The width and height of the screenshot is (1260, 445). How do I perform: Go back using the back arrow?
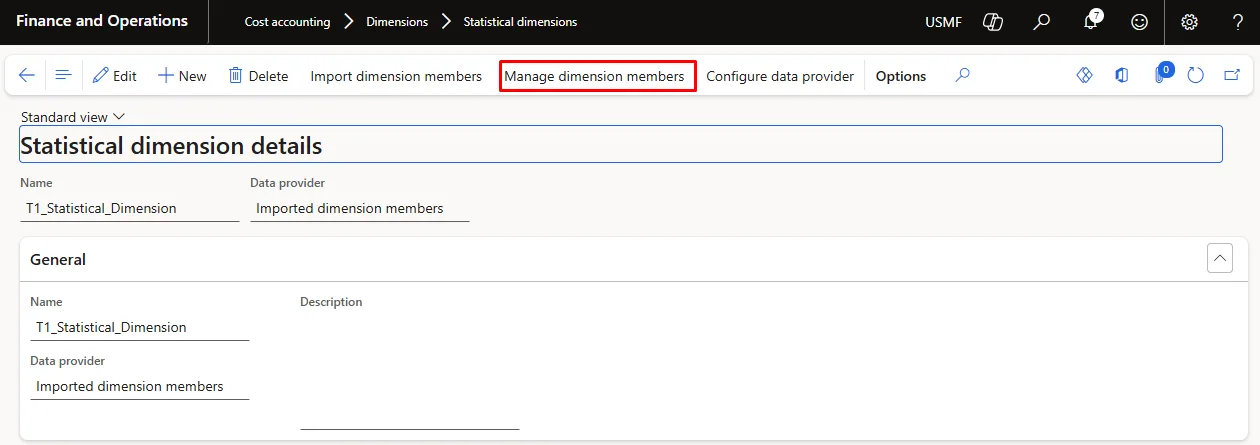click(x=27, y=76)
